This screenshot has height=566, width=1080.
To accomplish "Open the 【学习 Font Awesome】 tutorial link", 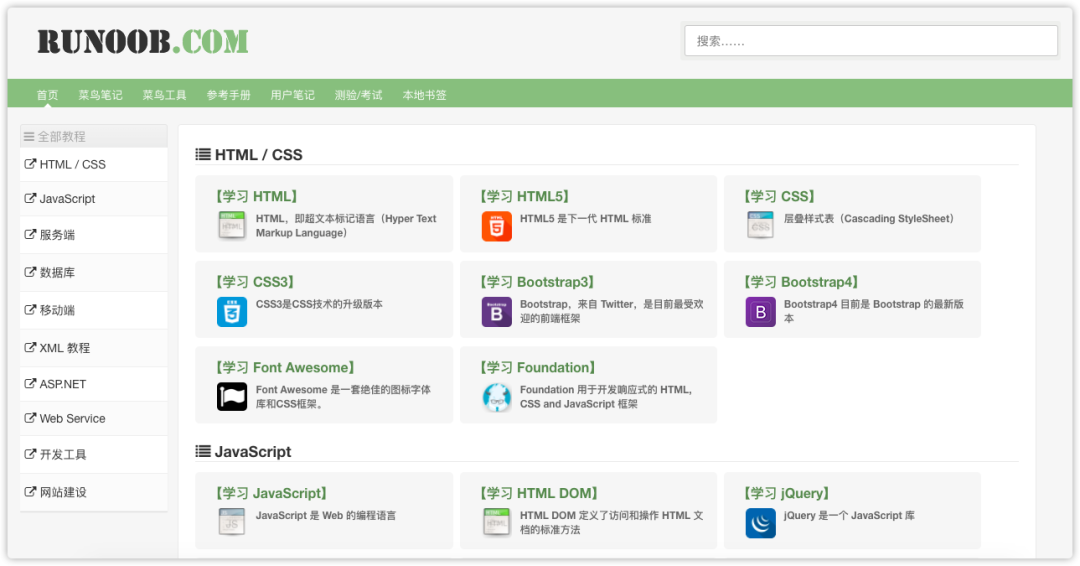I will click(285, 367).
